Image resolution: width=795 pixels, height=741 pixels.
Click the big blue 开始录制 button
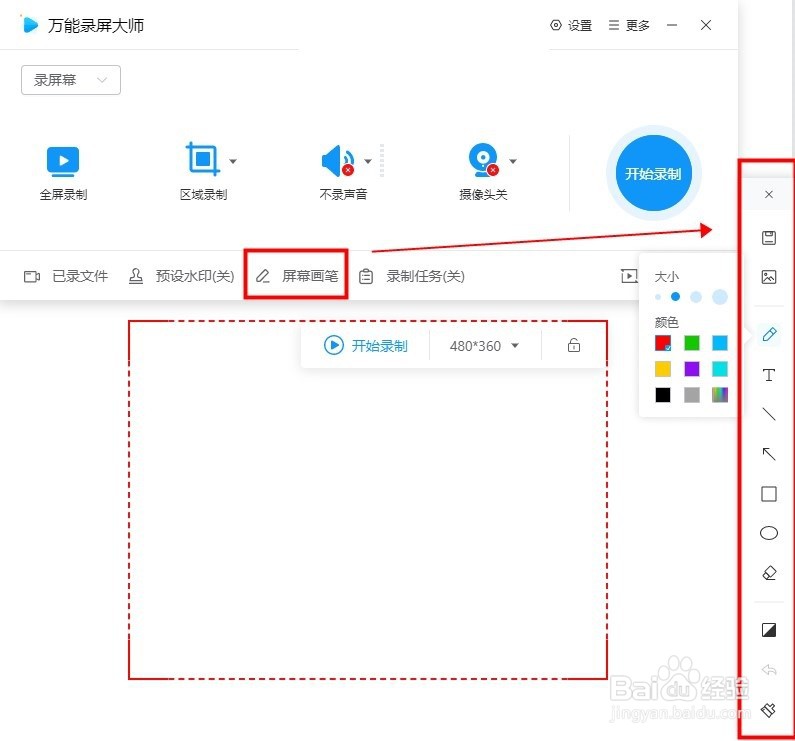click(x=654, y=173)
